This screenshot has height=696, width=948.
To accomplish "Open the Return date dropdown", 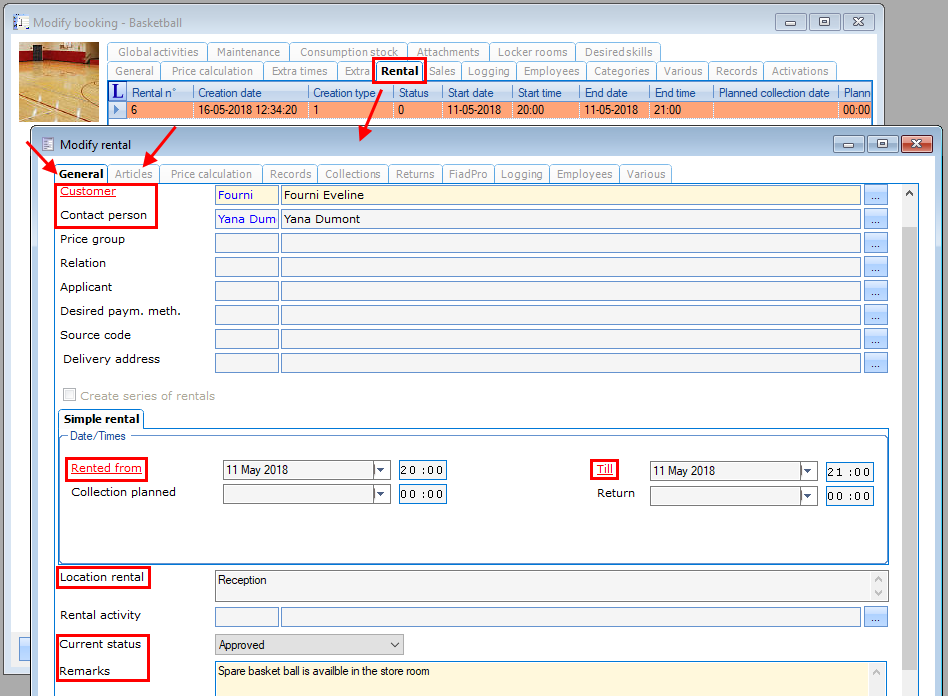I will click(808, 496).
